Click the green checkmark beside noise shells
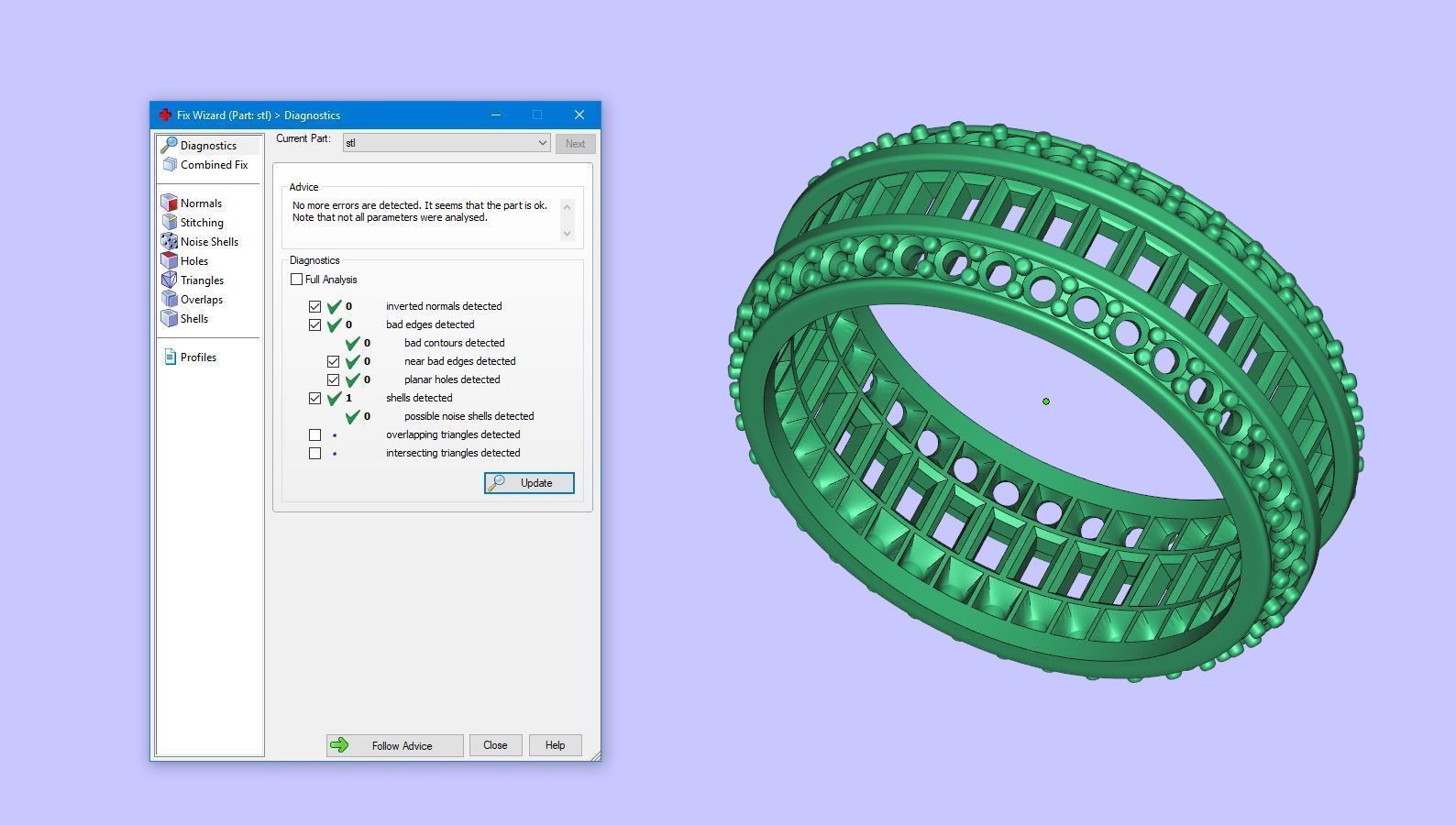 click(x=352, y=416)
